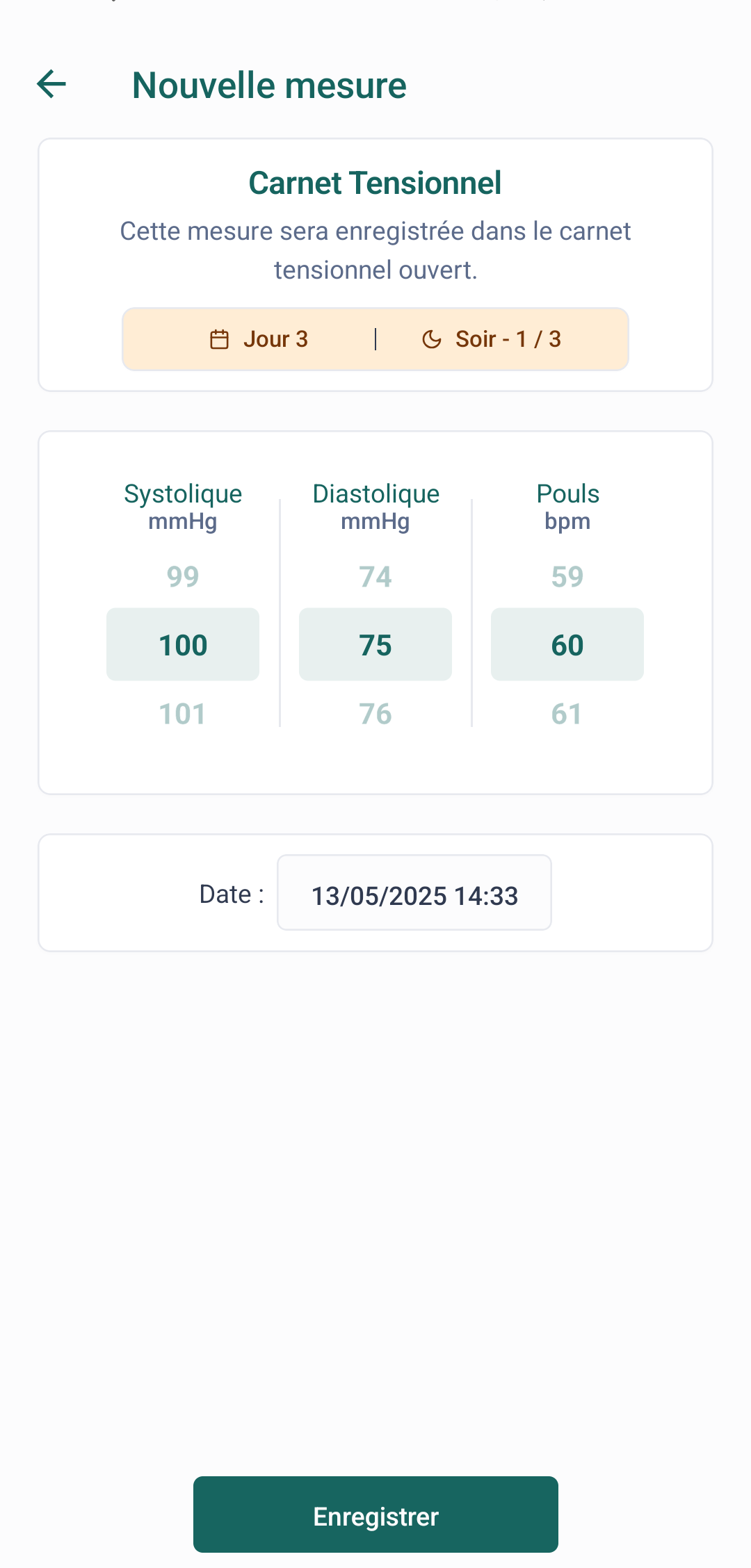
Task: Select systolic value 101
Action: point(183,714)
